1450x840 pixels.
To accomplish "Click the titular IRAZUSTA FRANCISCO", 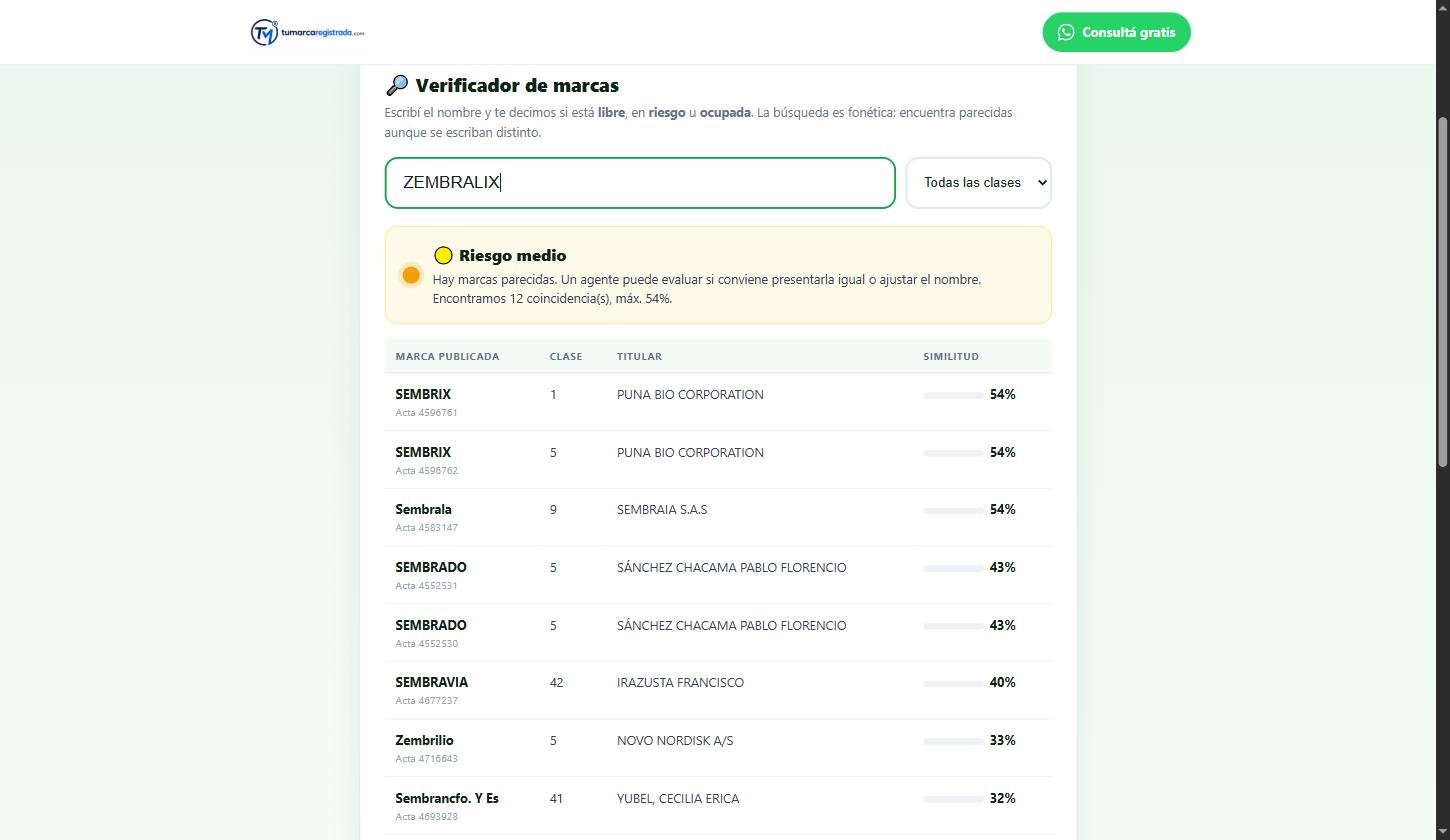I will (x=680, y=683).
